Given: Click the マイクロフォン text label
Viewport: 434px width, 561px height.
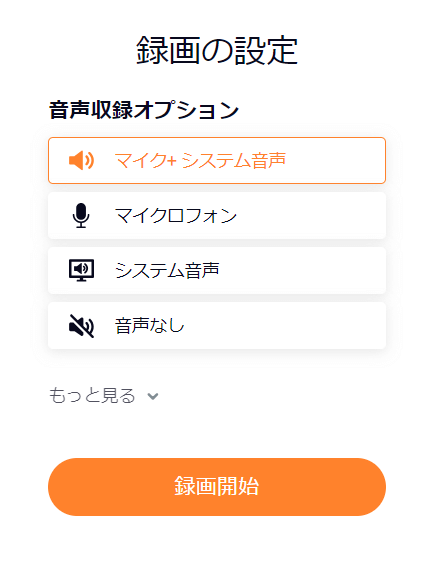Looking at the screenshot, I should click(x=176, y=215).
